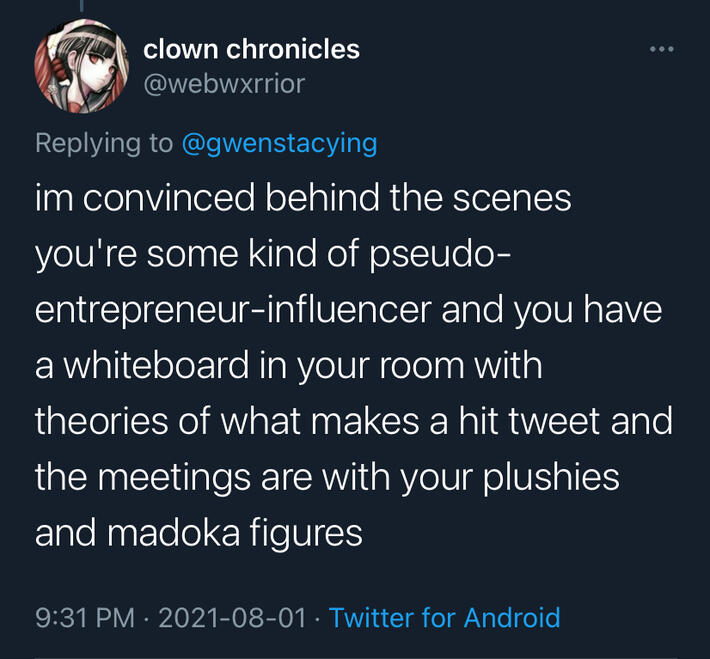Image resolution: width=710 pixels, height=659 pixels.
Task: Click the 'Replying to' label text
Action: tap(104, 143)
